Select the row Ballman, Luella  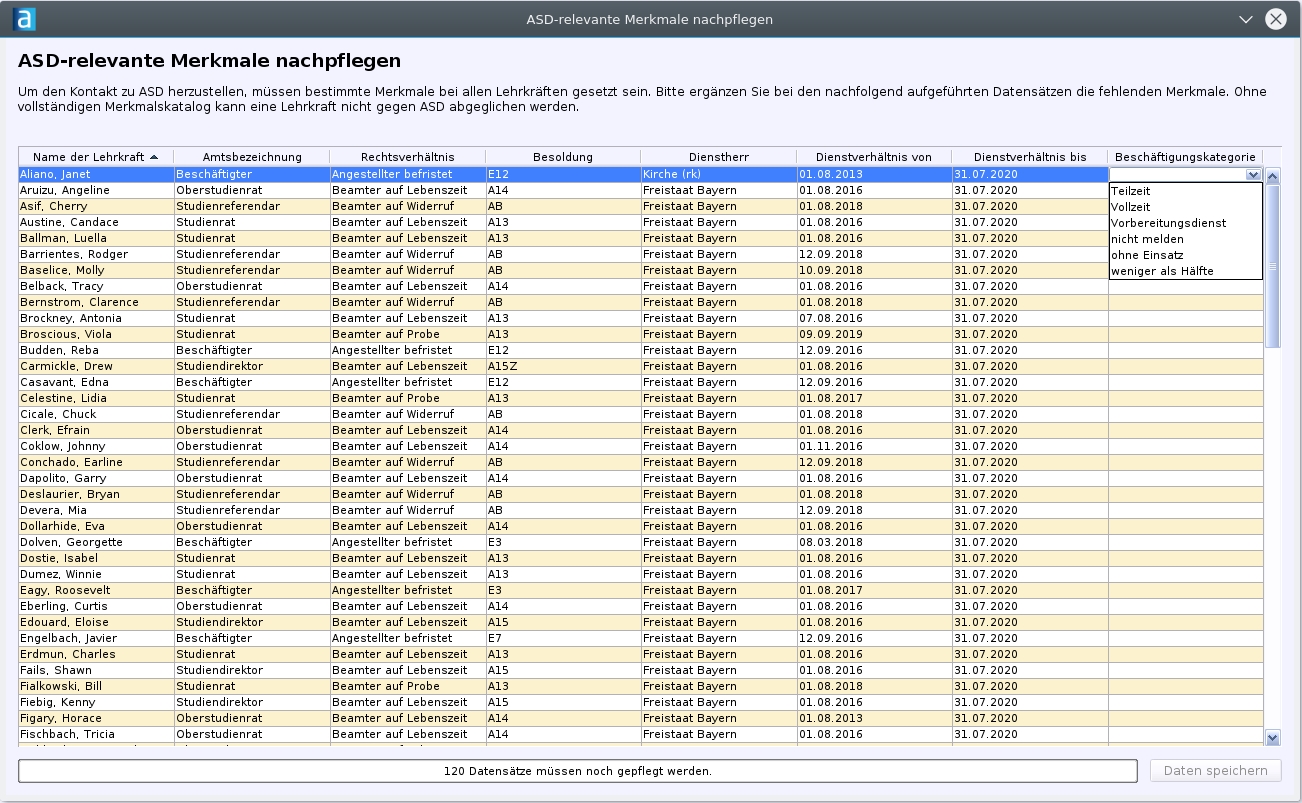point(641,238)
